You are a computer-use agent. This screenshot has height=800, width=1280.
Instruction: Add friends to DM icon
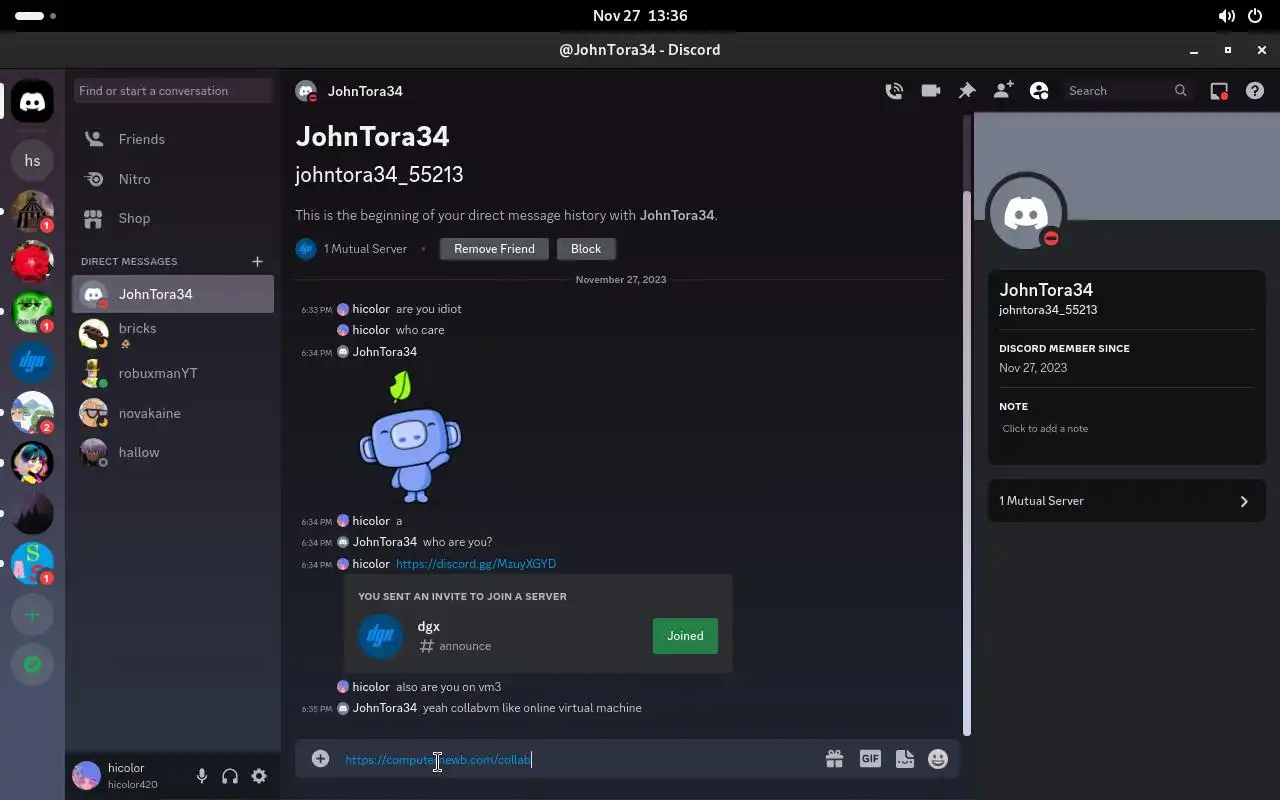click(1003, 91)
